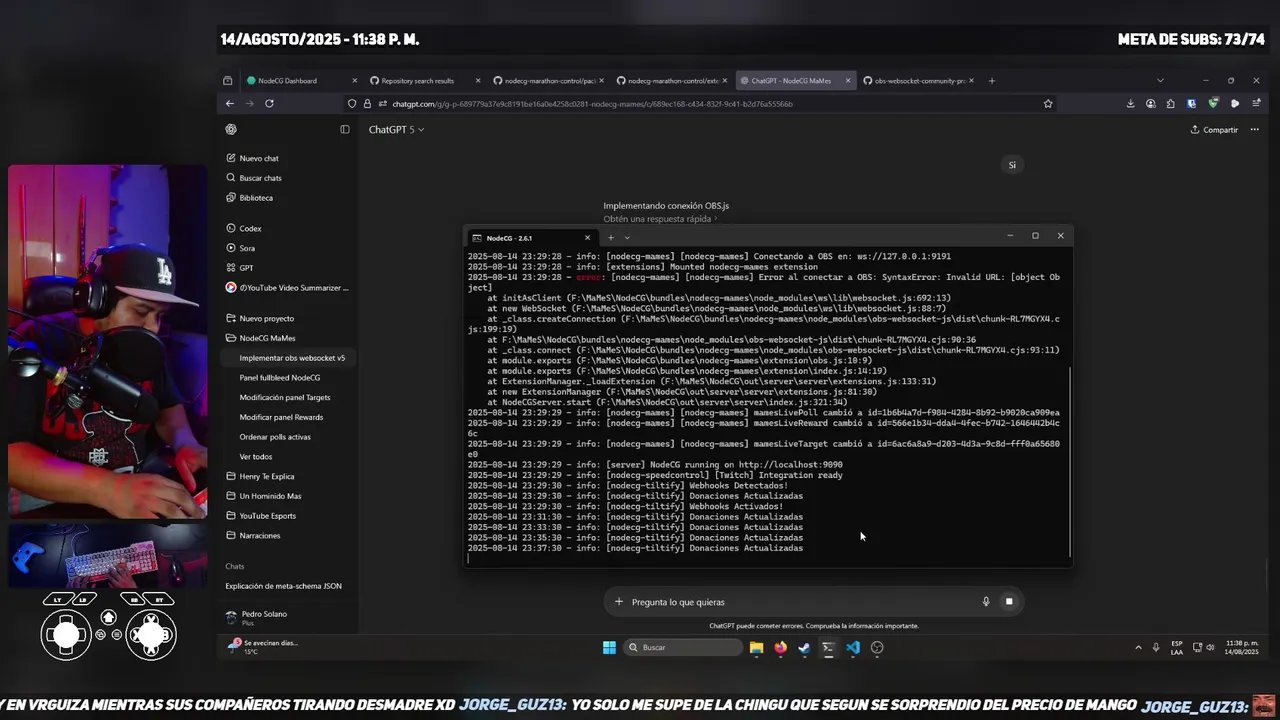
Task: Click the microphone dictation icon
Action: (x=986, y=601)
